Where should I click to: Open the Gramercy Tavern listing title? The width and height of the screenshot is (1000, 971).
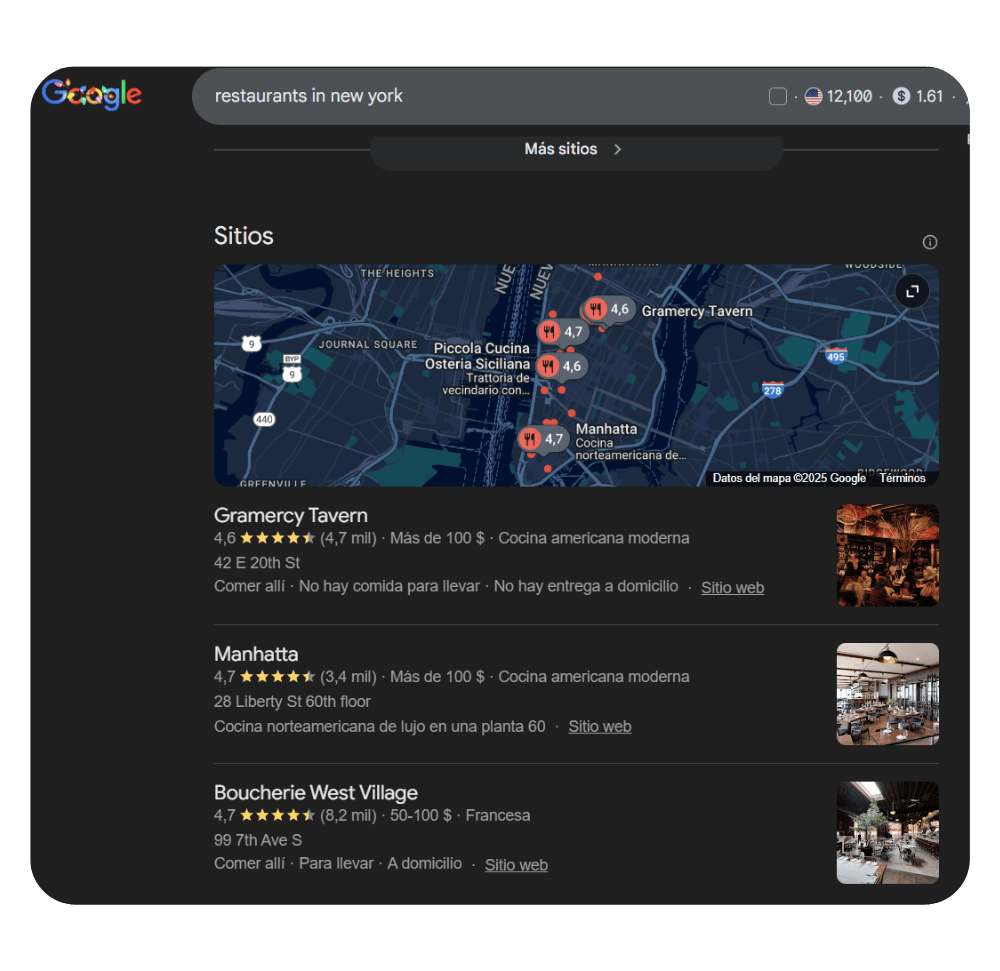[x=291, y=516]
